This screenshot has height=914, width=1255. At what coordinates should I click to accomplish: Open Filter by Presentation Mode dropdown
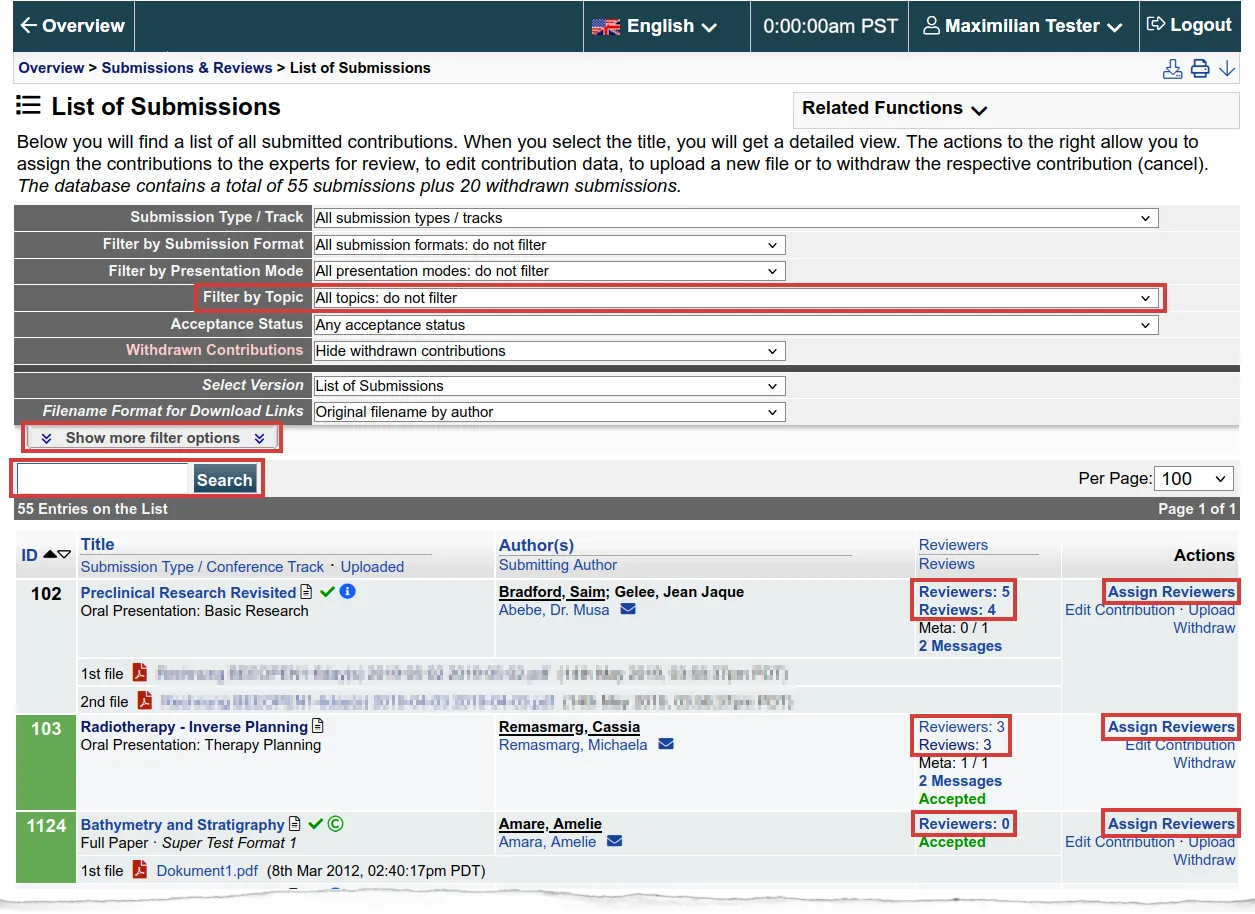click(549, 271)
